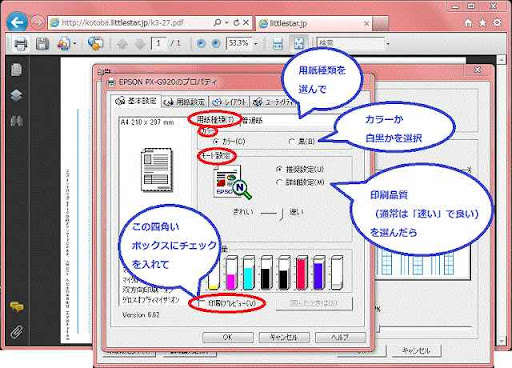Screen dimensions: 512x368
Task: Open the PDF search options dropdown arrow
Action: (388, 44)
